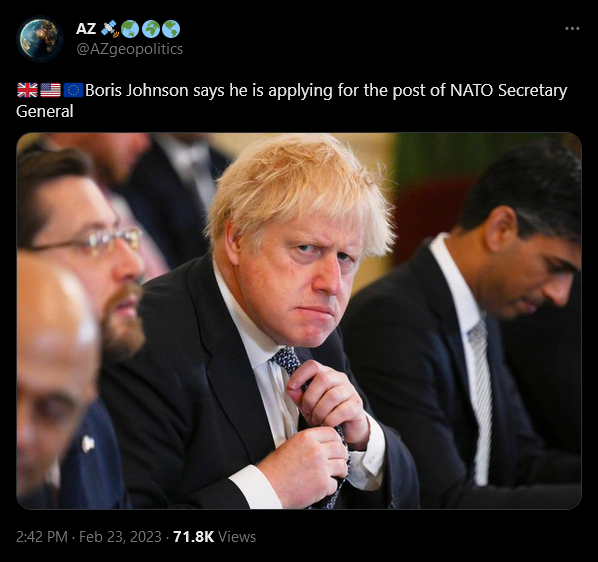View the 71.8K Views analytics
The width and height of the screenshot is (598, 562).
(214, 536)
